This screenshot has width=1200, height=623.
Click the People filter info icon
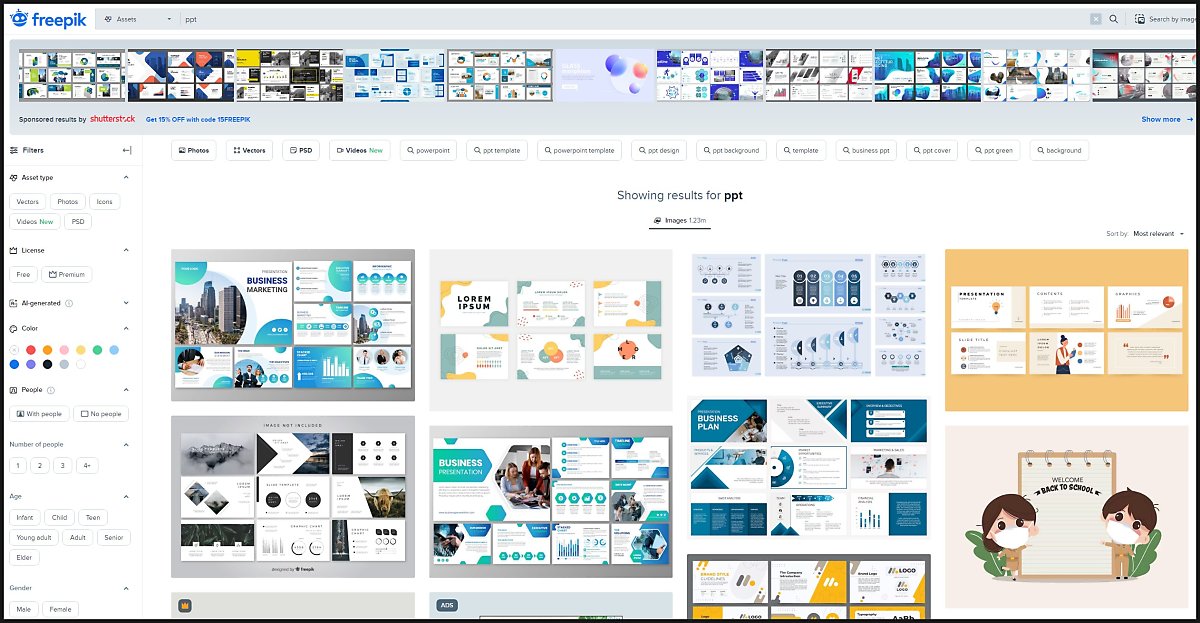pyautogui.click(x=51, y=390)
